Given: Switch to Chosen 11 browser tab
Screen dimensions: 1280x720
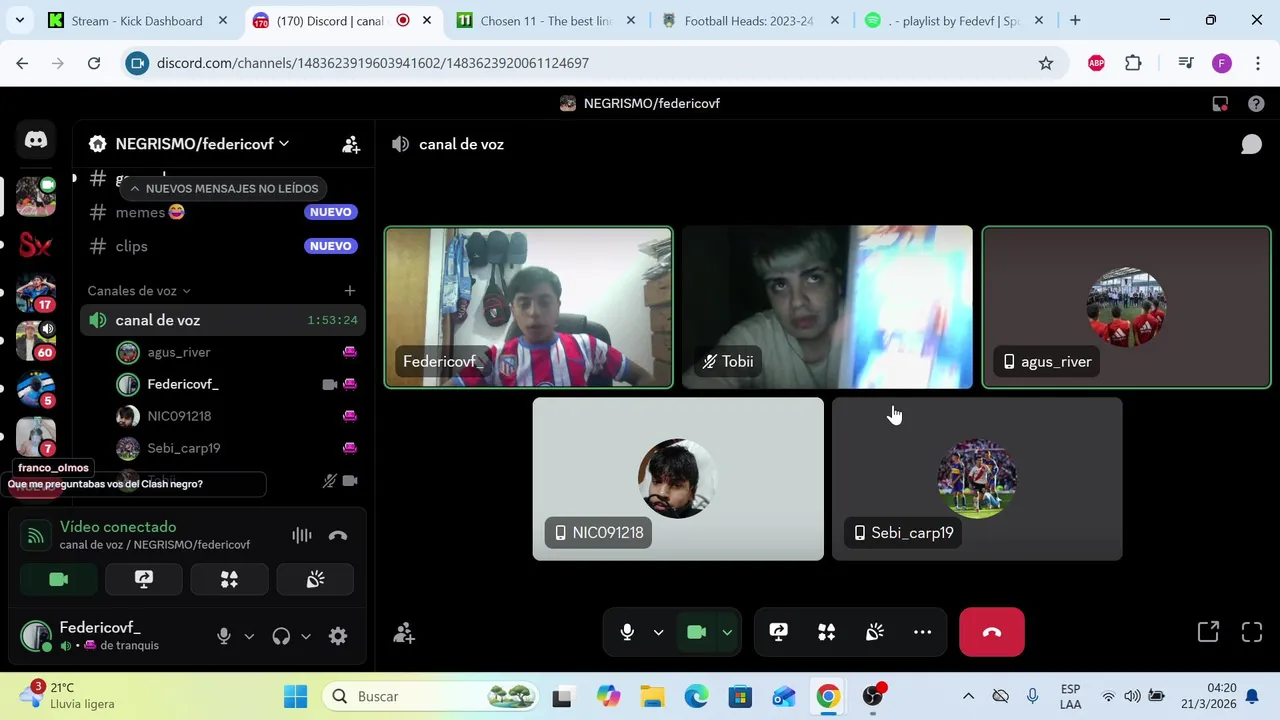Looking at the screenshot, I should tap(545, 20).
